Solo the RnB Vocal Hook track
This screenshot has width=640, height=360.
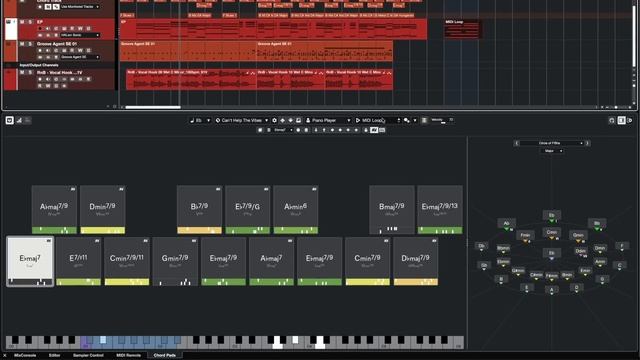point(30,73)
